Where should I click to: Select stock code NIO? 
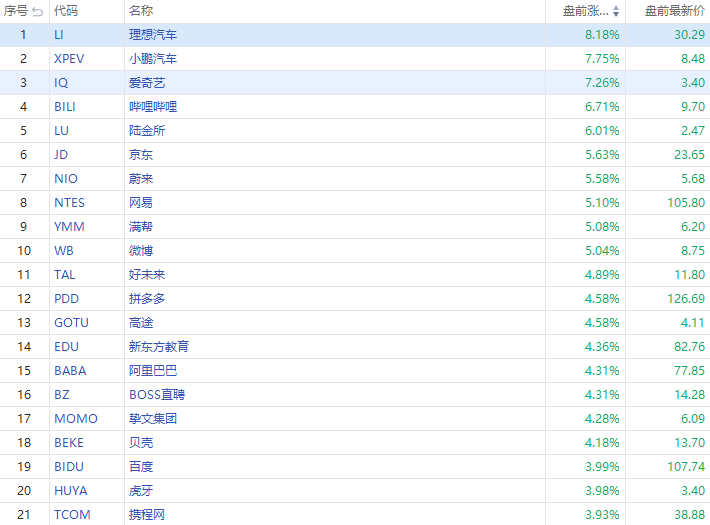66,179
